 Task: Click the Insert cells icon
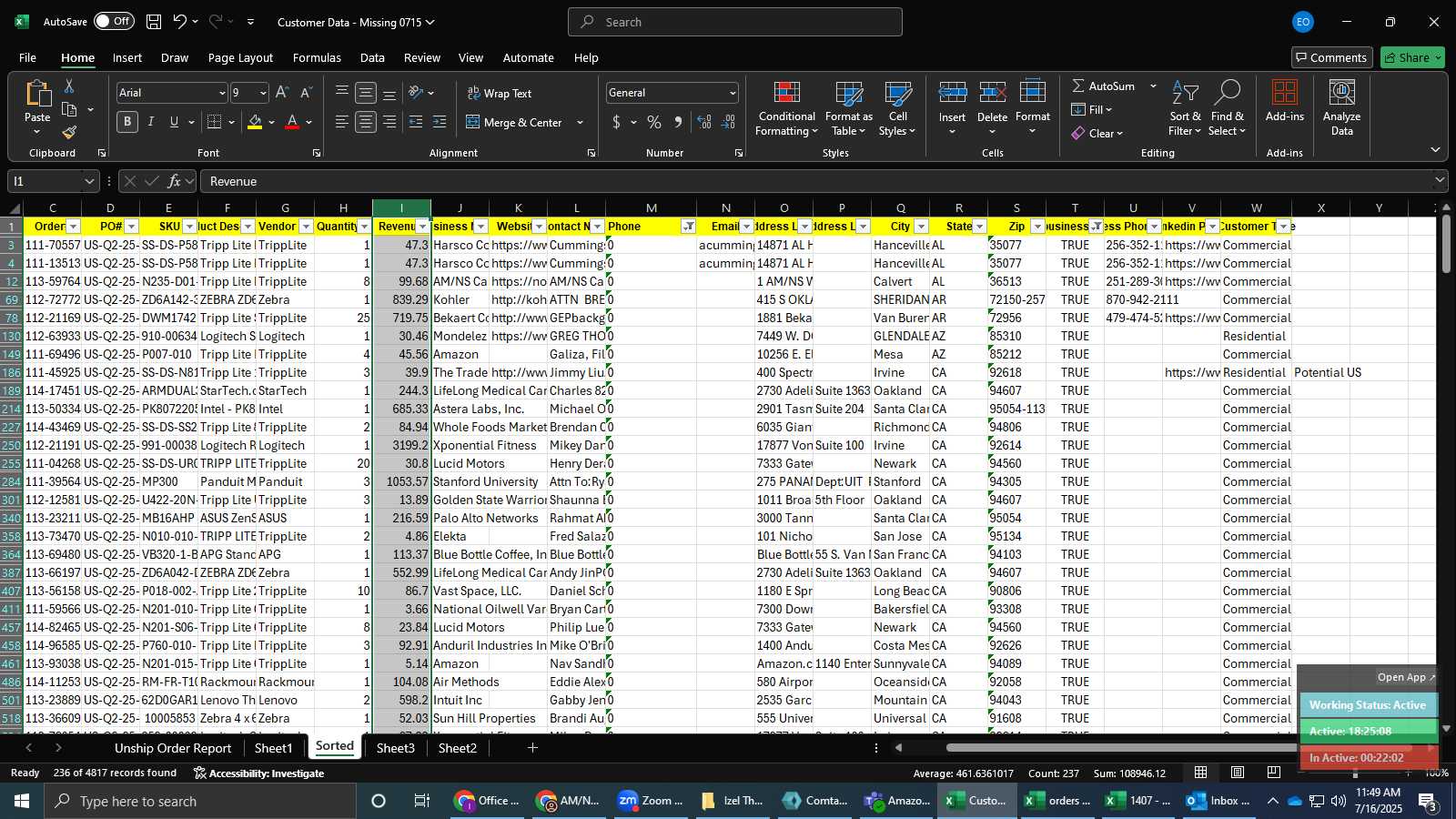[x=952, y=94]
